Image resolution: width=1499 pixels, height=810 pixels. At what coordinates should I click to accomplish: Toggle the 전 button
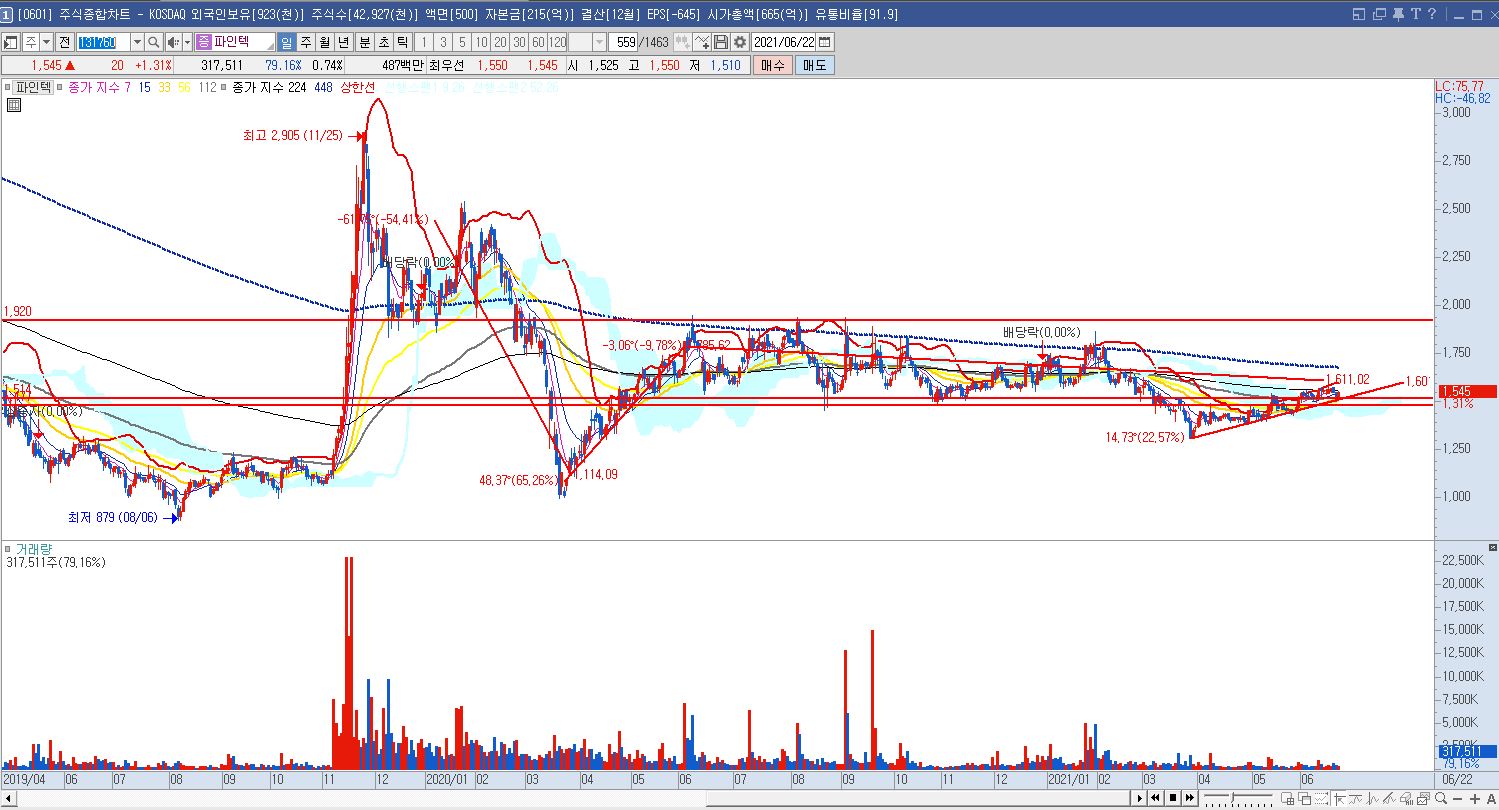pyautogui.click(x=65, y=42)
